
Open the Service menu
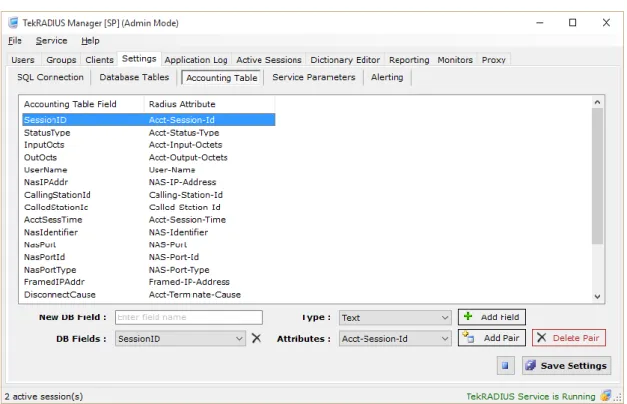pyautogui.click(x=52, y=40)
